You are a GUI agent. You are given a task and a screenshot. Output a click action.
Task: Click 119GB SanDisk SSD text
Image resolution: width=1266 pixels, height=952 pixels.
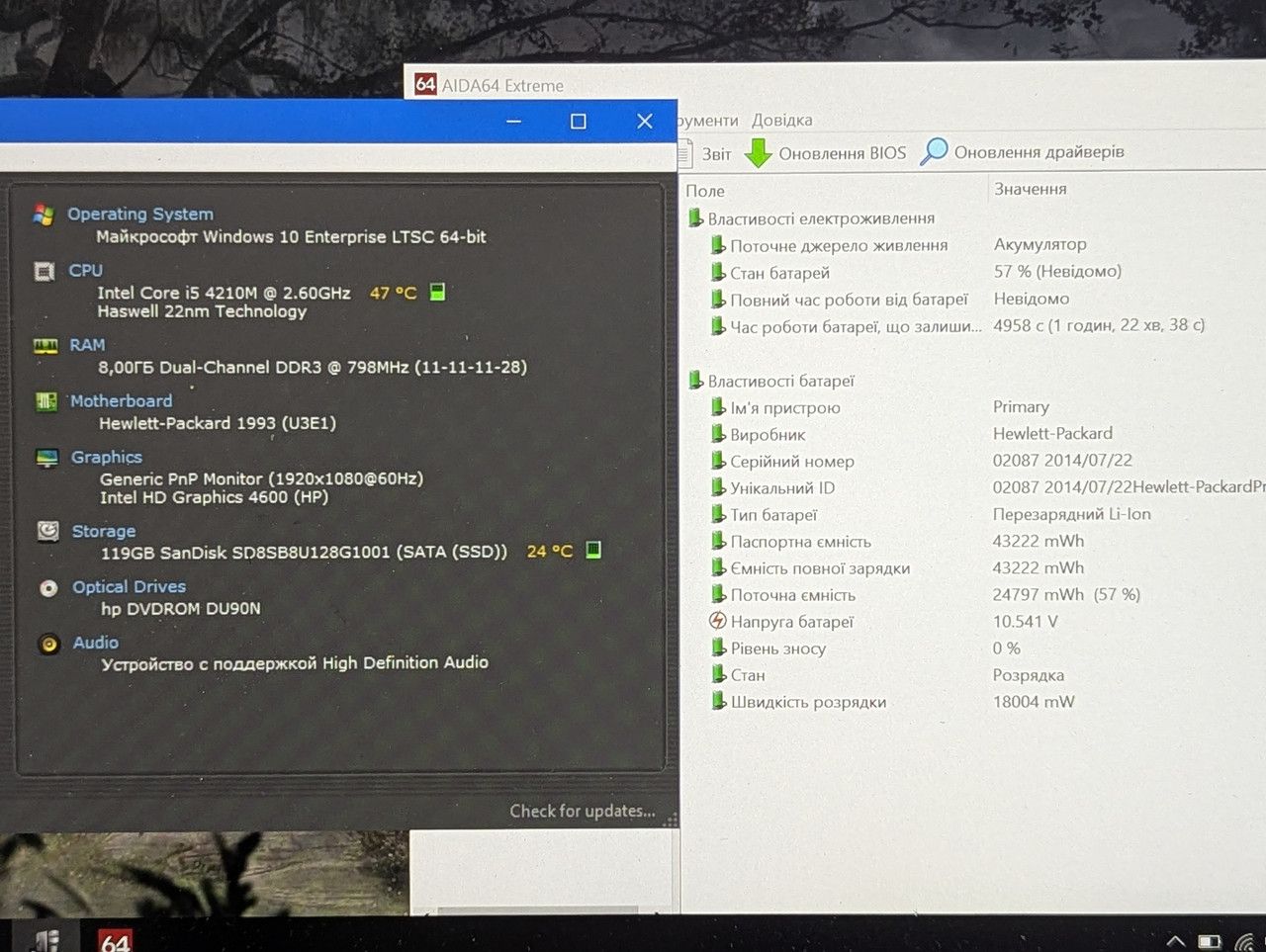[x=304, y=552]
